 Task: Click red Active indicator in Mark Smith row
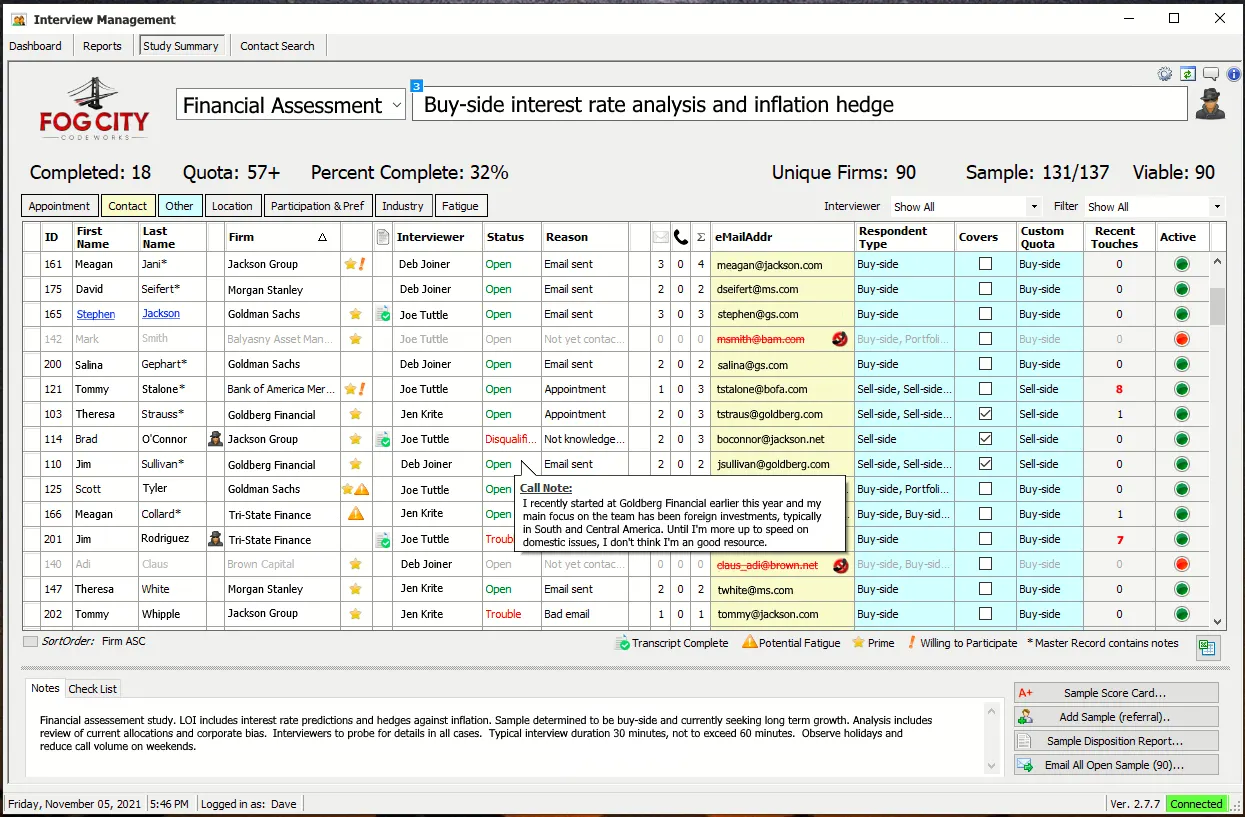(1181, 339)
